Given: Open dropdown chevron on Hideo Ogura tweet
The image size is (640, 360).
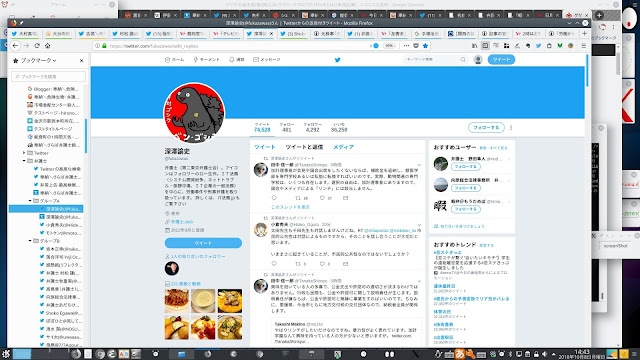Looking at the screenshot, I should click(419, 224).
